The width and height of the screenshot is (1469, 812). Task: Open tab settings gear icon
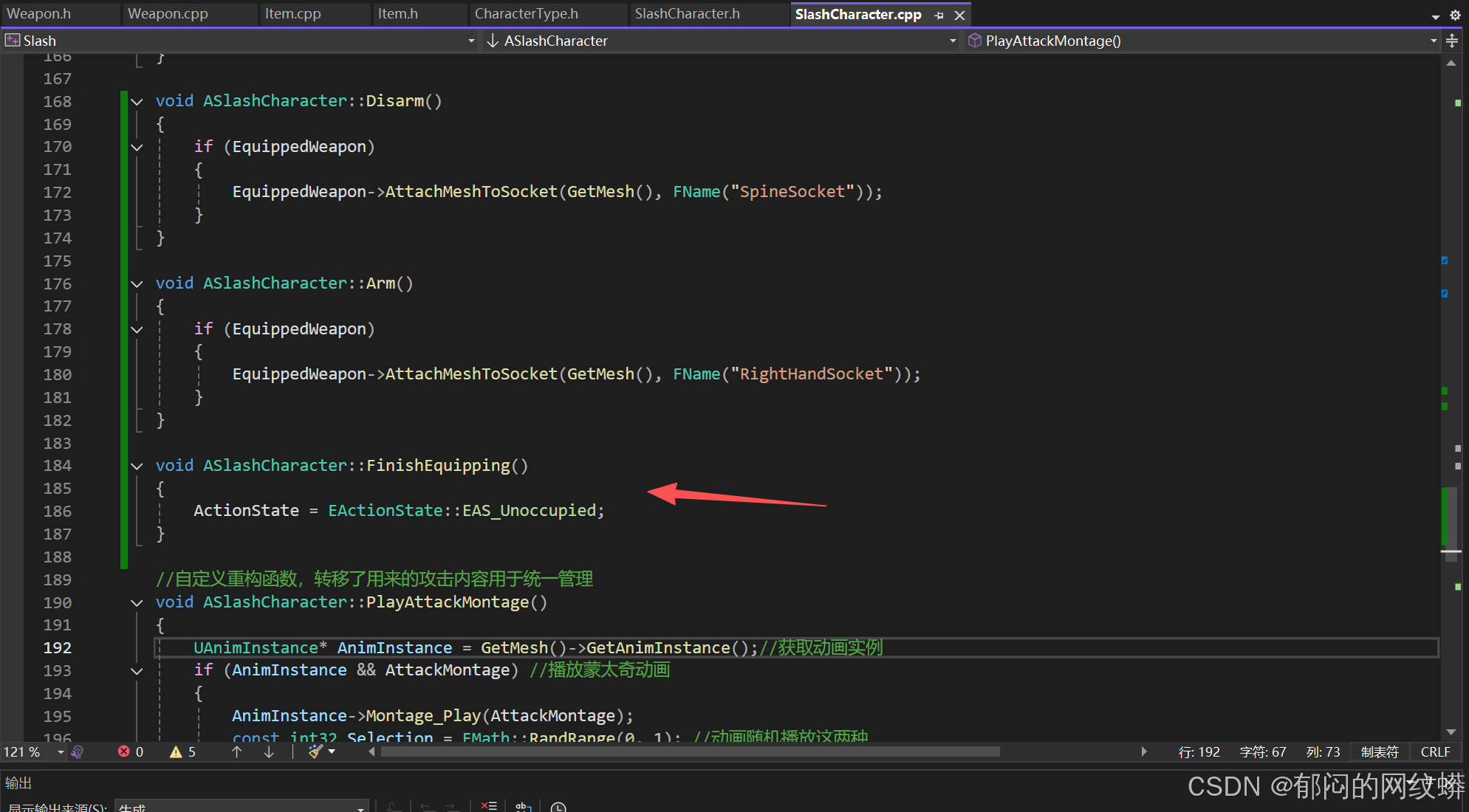coord(1455,15)
